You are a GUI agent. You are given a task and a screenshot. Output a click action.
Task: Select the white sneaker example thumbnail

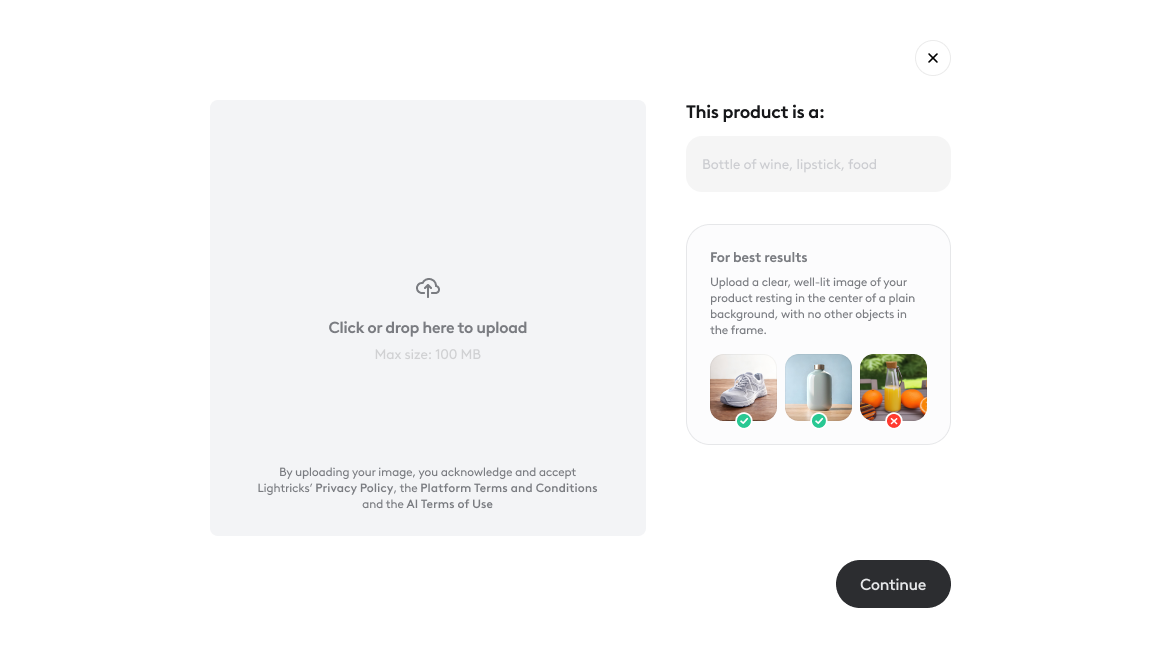tap(743, 384)
